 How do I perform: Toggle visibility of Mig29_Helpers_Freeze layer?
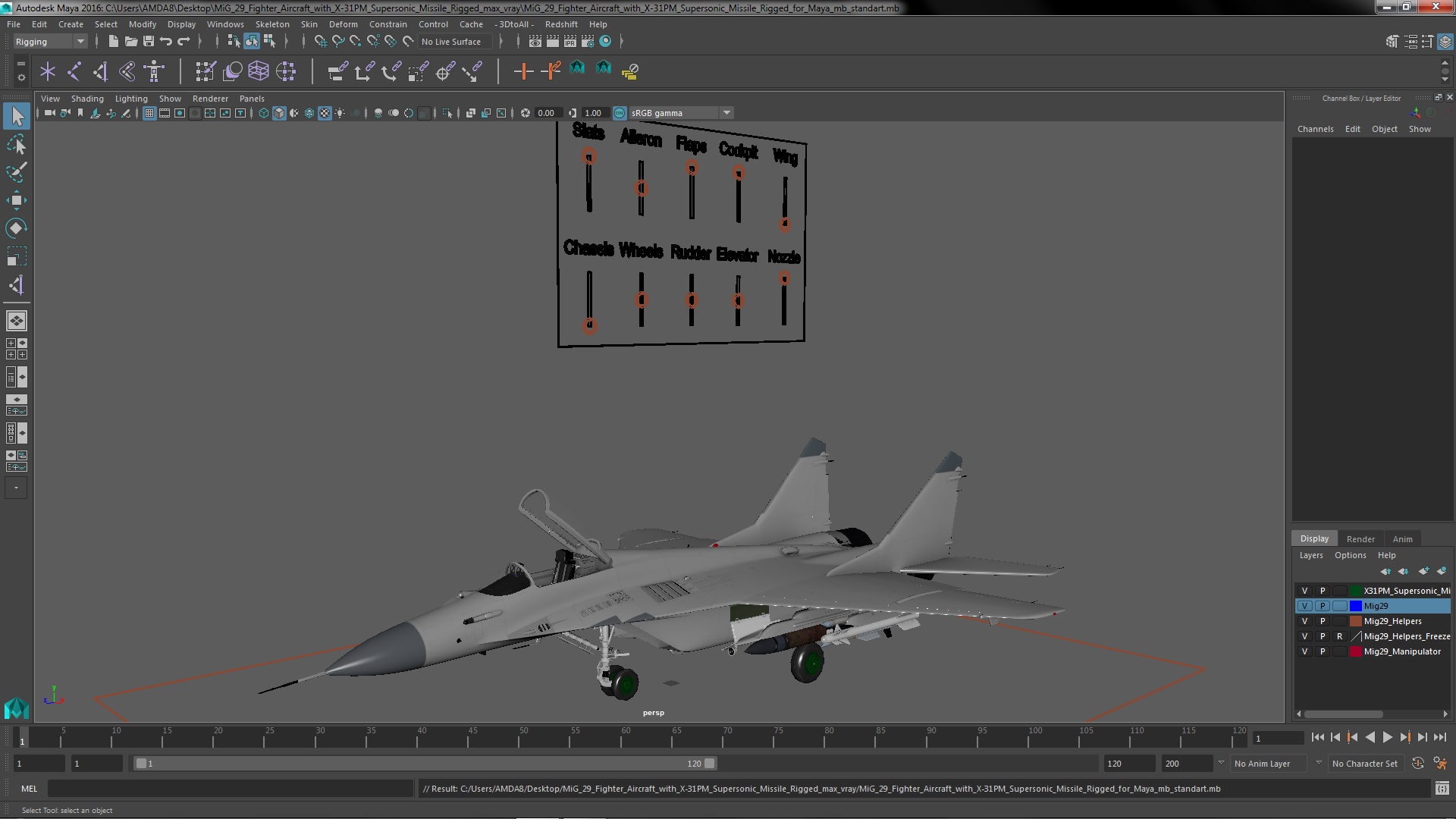1304,636
